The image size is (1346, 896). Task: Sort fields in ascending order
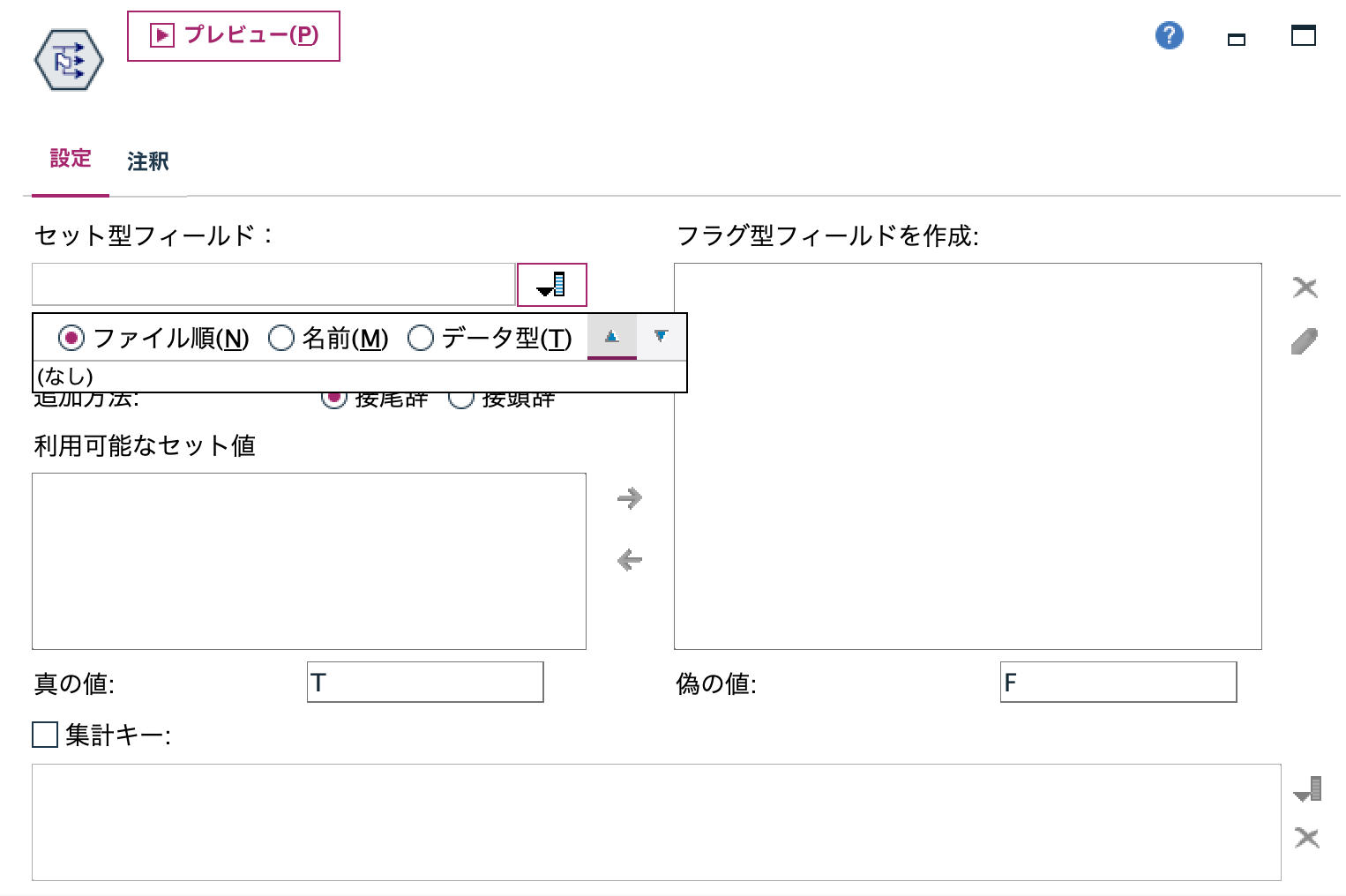[x=611, y=338]
